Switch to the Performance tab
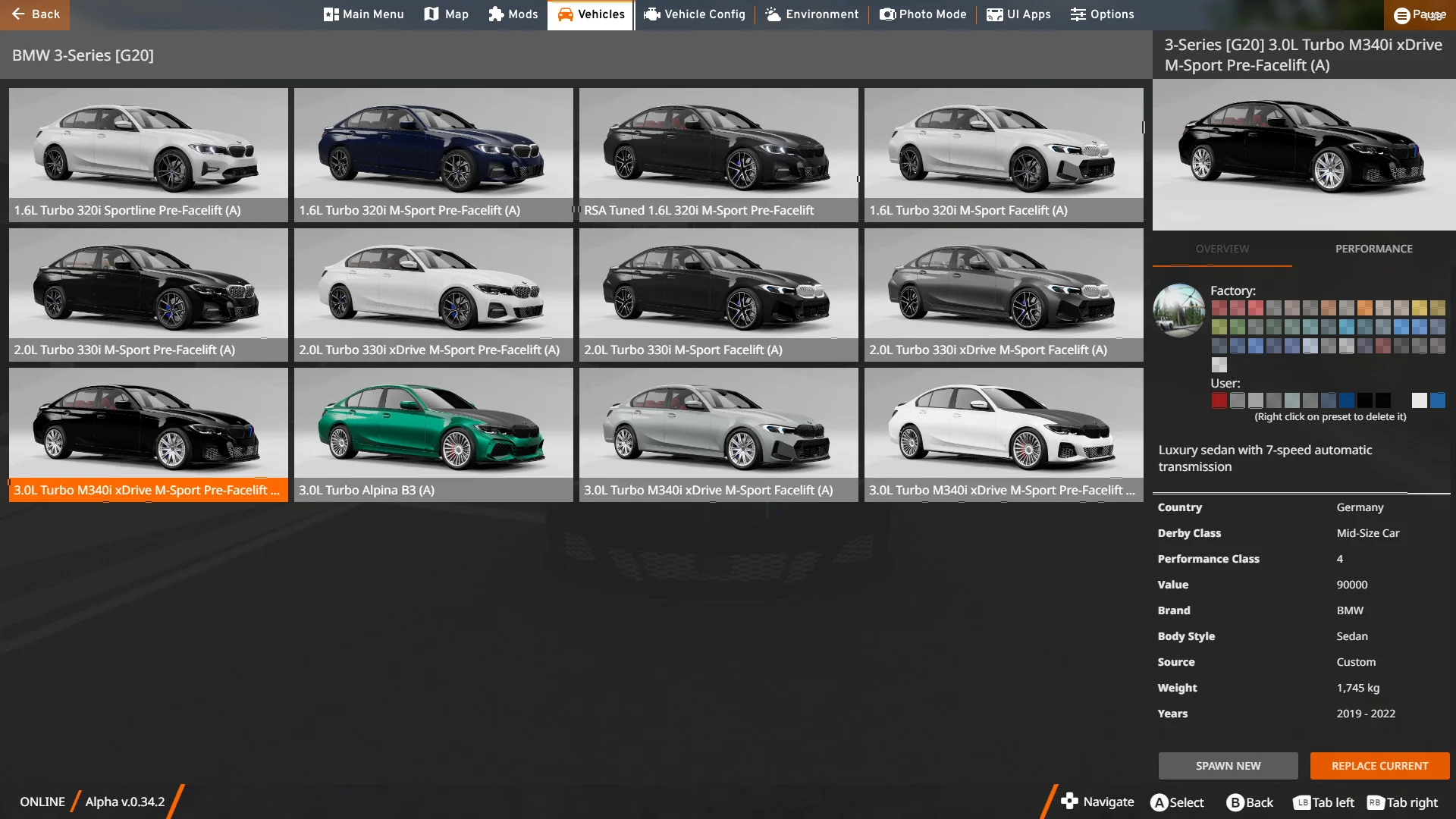Image resolution: width=1456 pixels, height=819 pixels. coord(1373,249)
